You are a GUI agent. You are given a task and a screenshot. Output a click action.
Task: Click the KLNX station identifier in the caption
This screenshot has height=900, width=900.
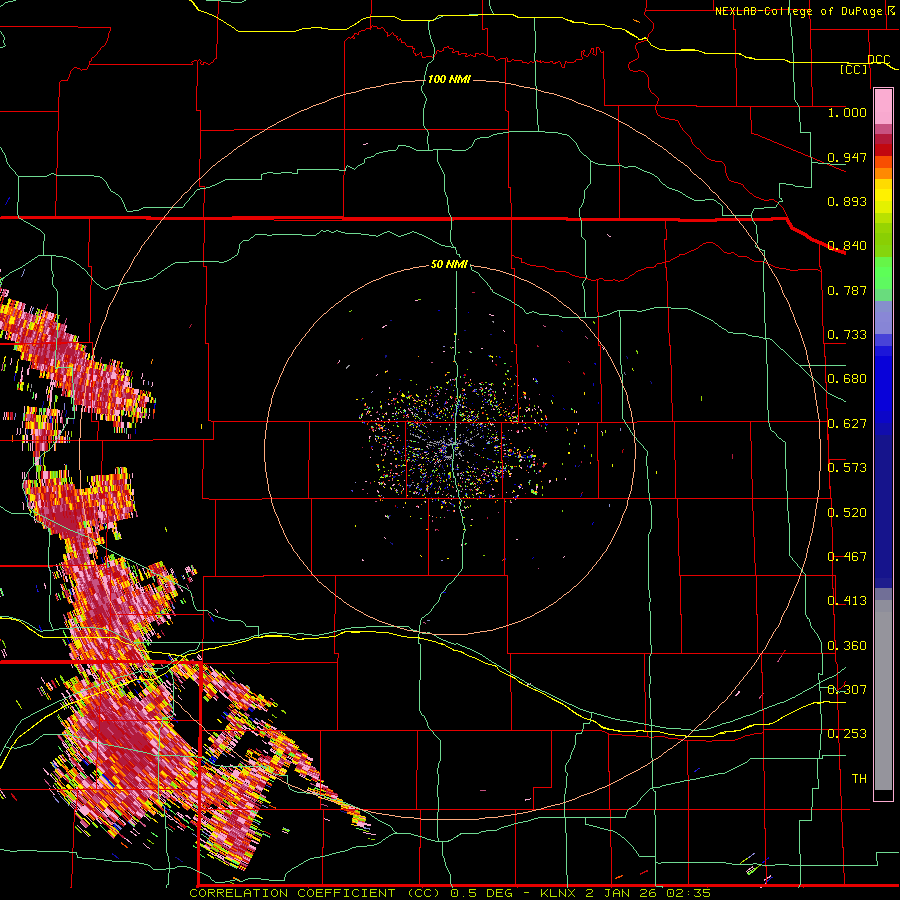(559, 893)
